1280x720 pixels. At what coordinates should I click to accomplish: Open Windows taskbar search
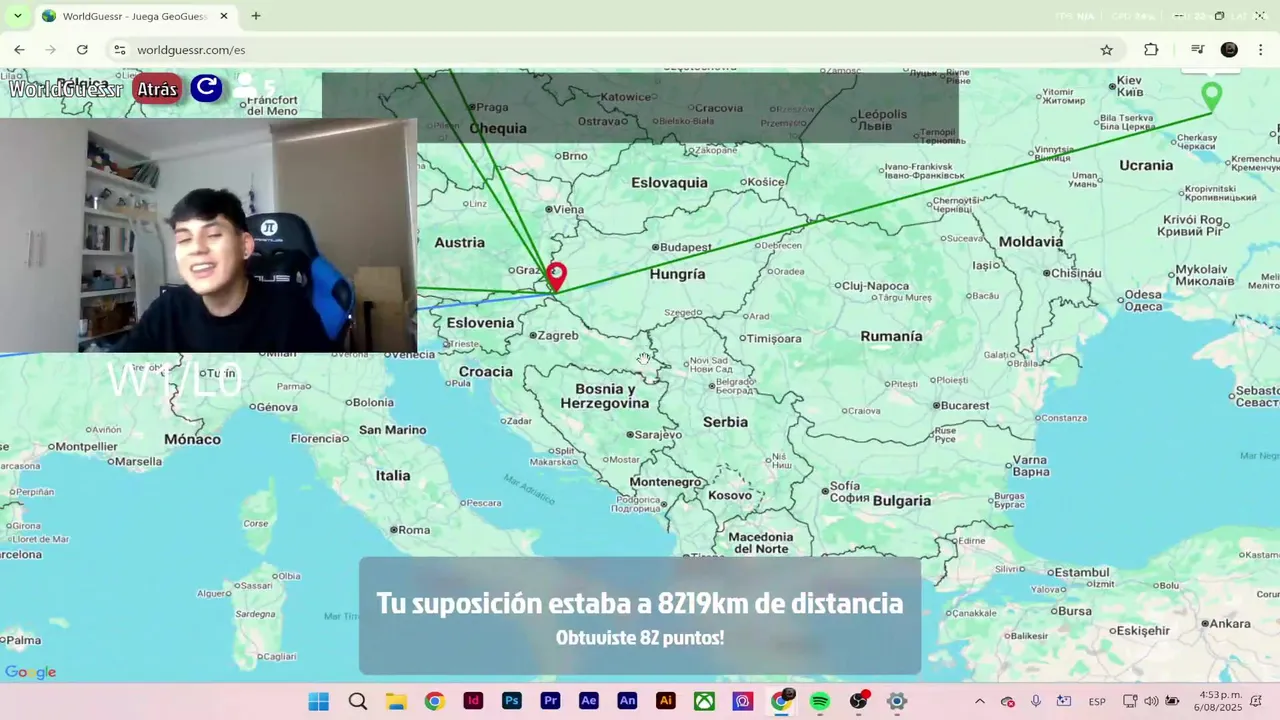[357, 701]
